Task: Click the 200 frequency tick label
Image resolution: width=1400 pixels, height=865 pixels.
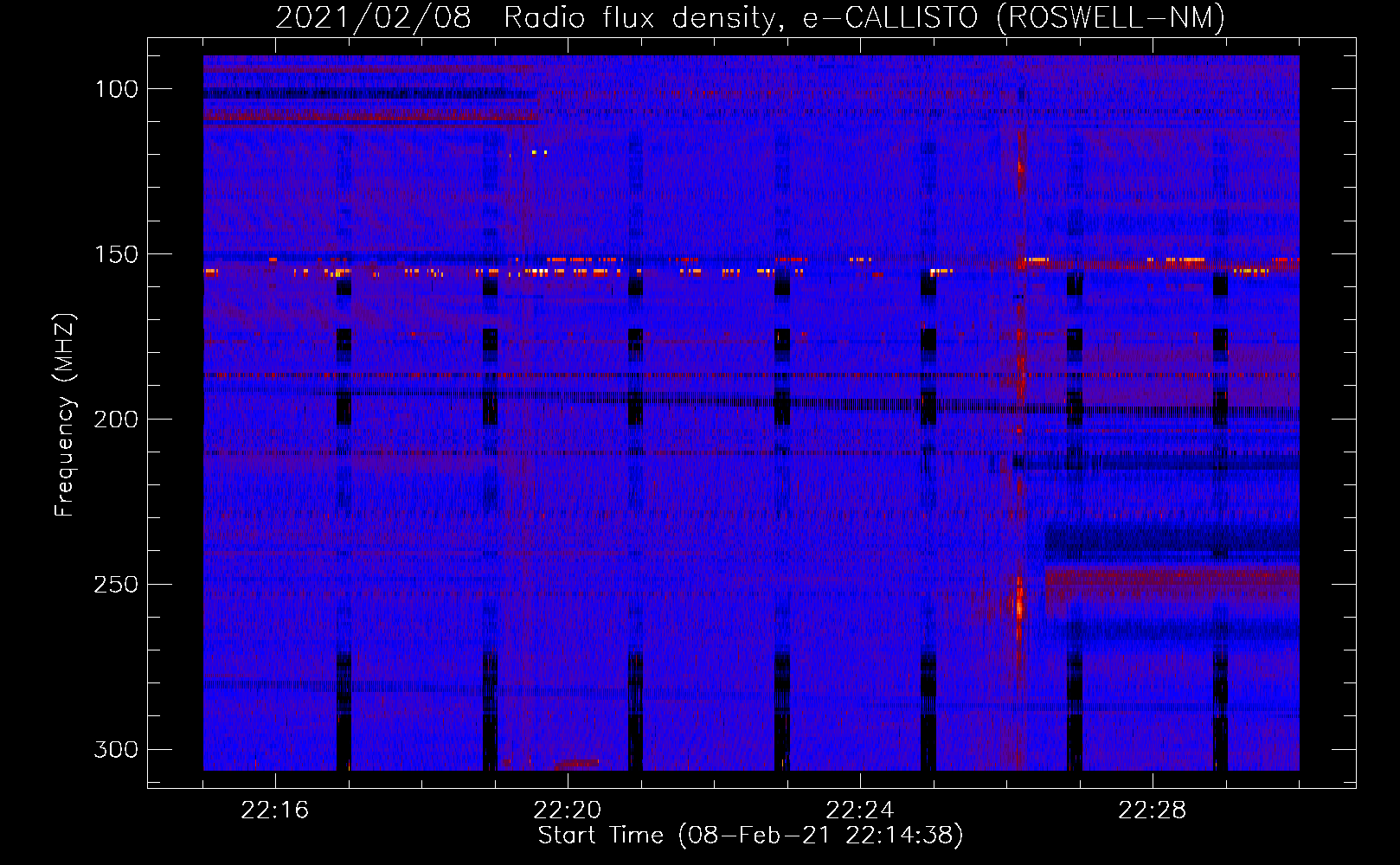Action: click(117, 420)
